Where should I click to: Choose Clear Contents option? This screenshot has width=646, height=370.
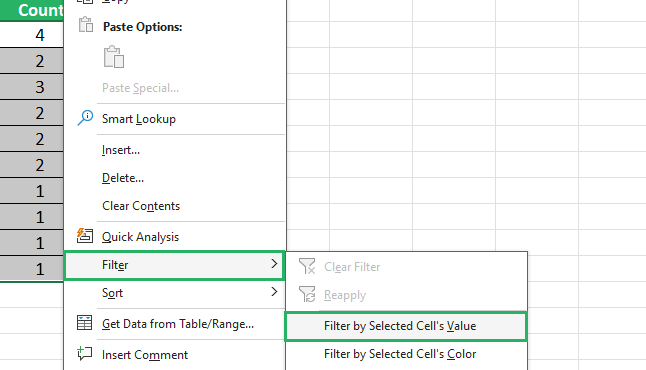tap(141, 206)
